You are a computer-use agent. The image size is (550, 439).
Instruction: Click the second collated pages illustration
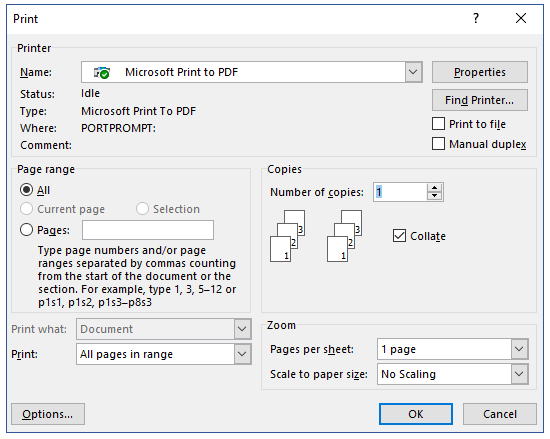point(344,236)
